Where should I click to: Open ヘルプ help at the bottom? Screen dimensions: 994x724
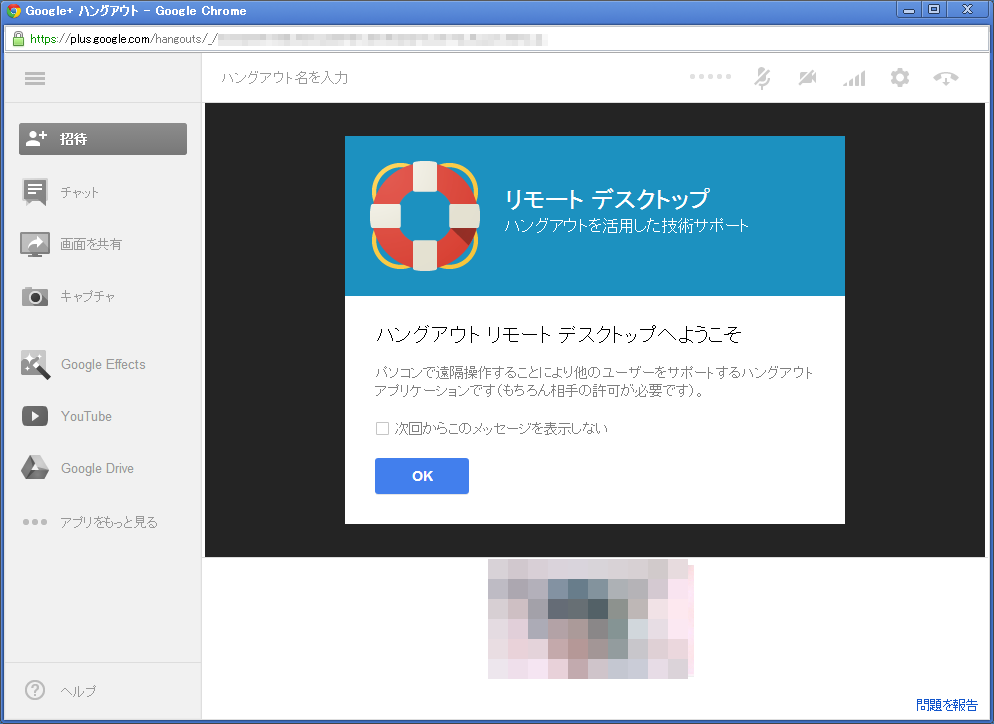pyautogui.click(x=78, y=691)
